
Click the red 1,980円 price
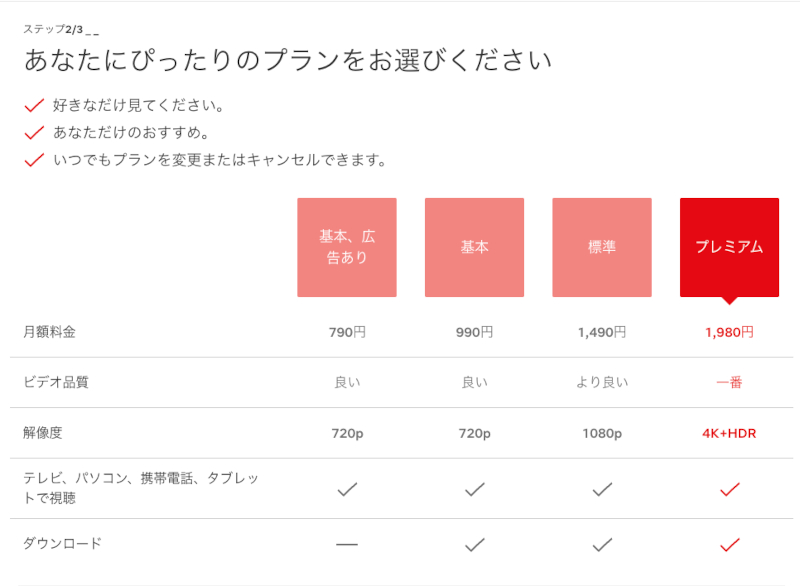(730, 333)
